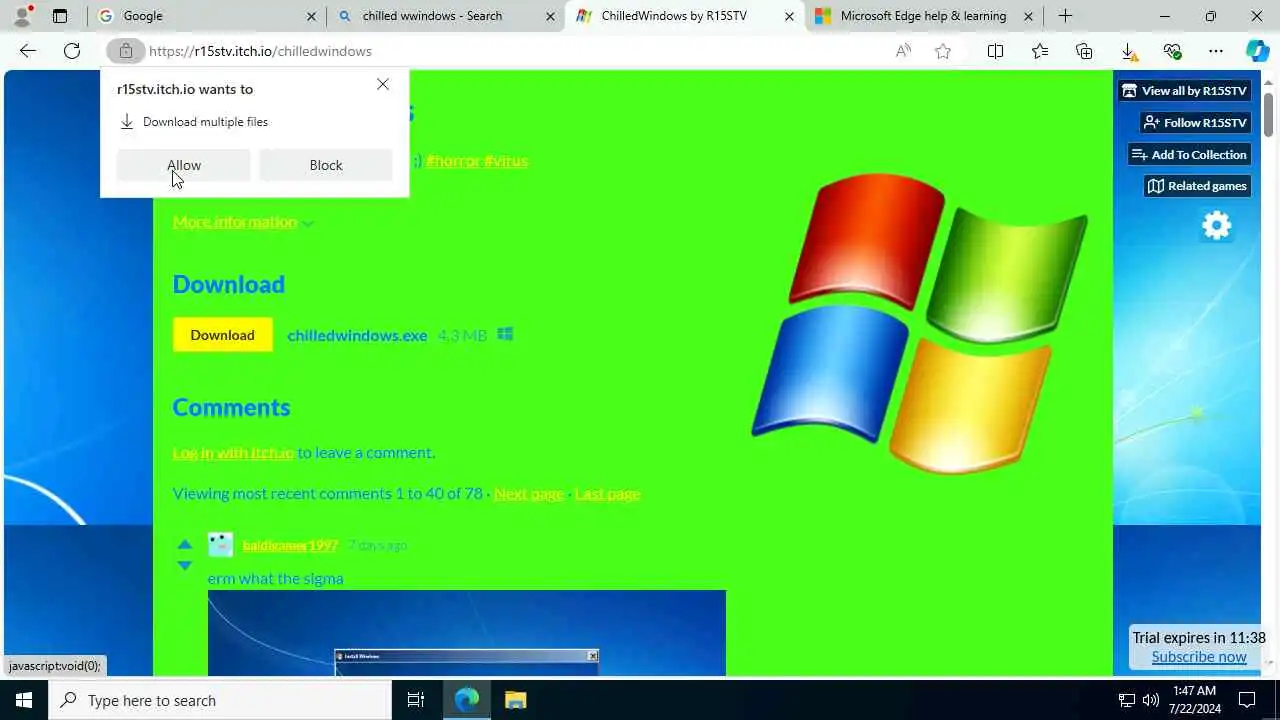The image size is (1280, 720).
Task: Open the #horror tag link
Action: 453,160
